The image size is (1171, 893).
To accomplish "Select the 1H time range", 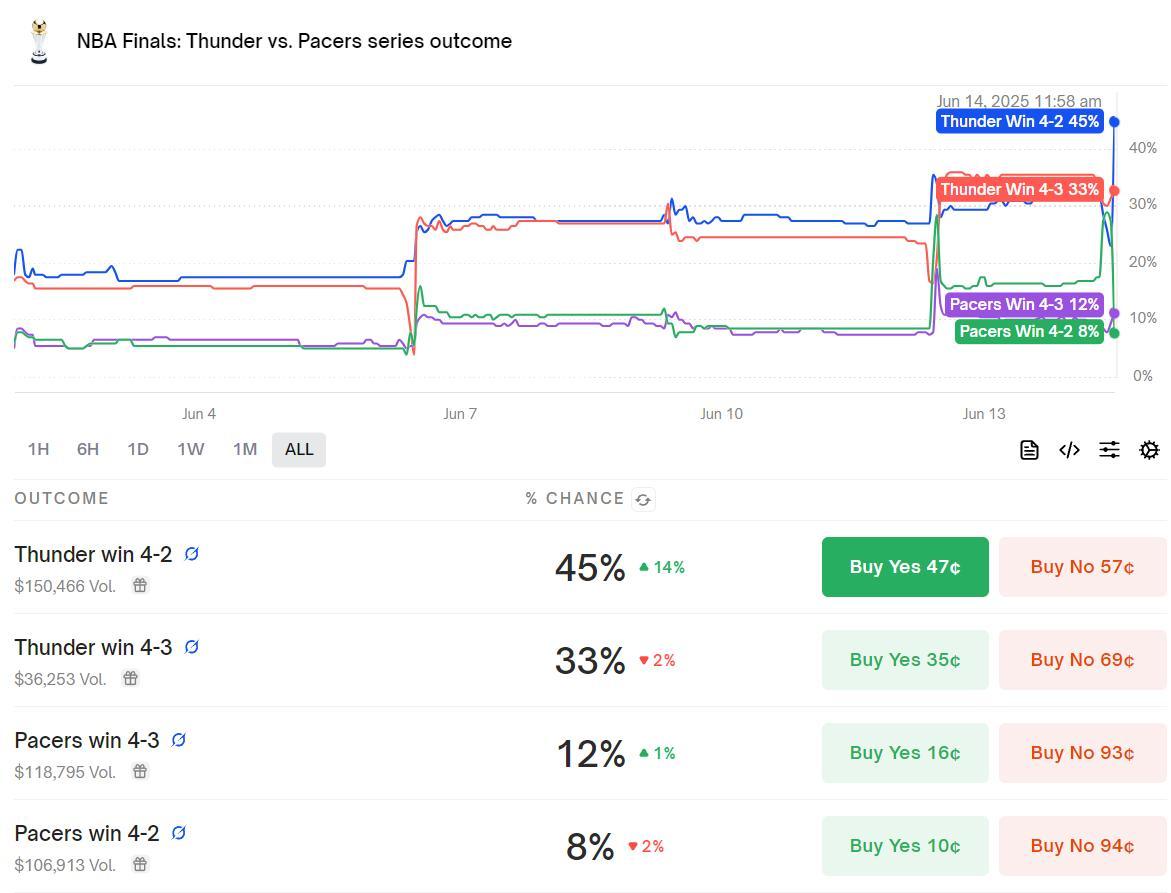I will [38, 449].
